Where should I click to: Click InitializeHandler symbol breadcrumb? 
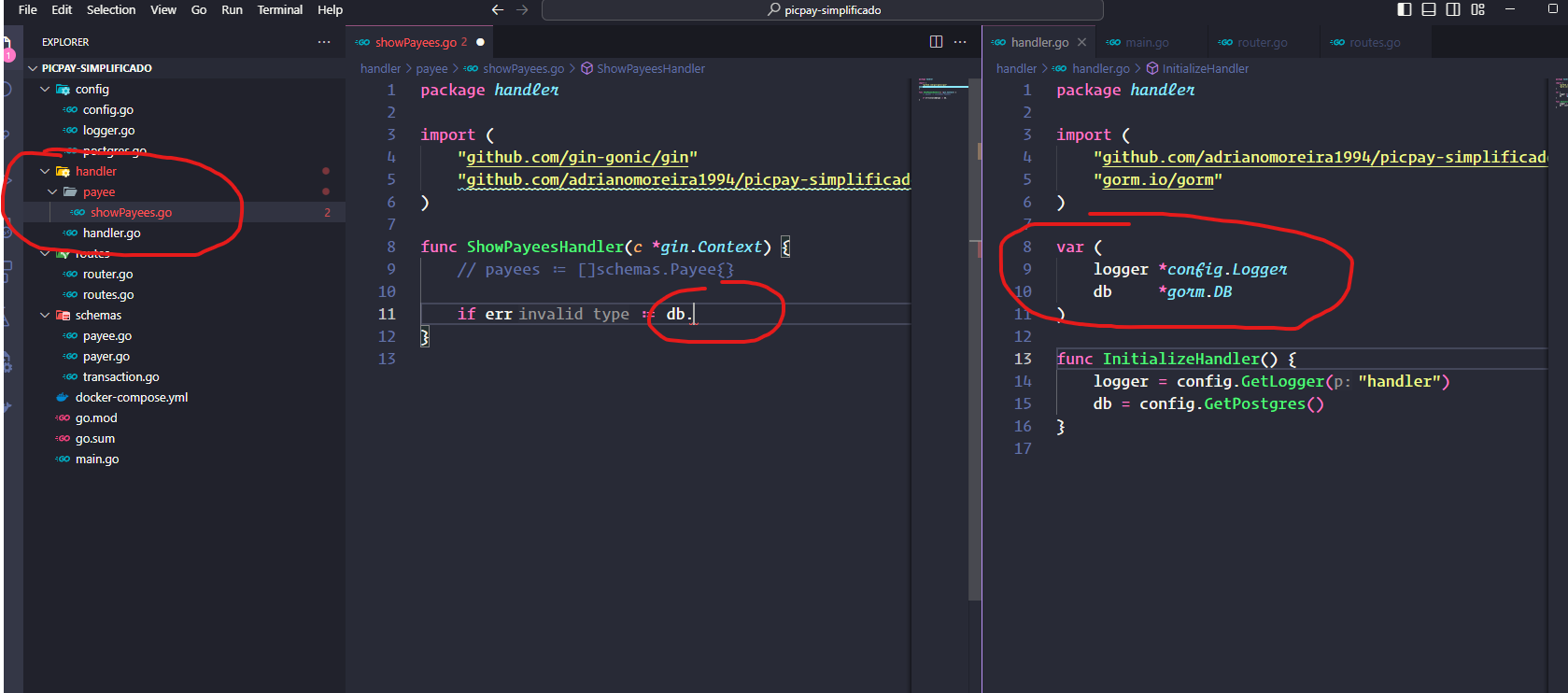click(1205, 68)
